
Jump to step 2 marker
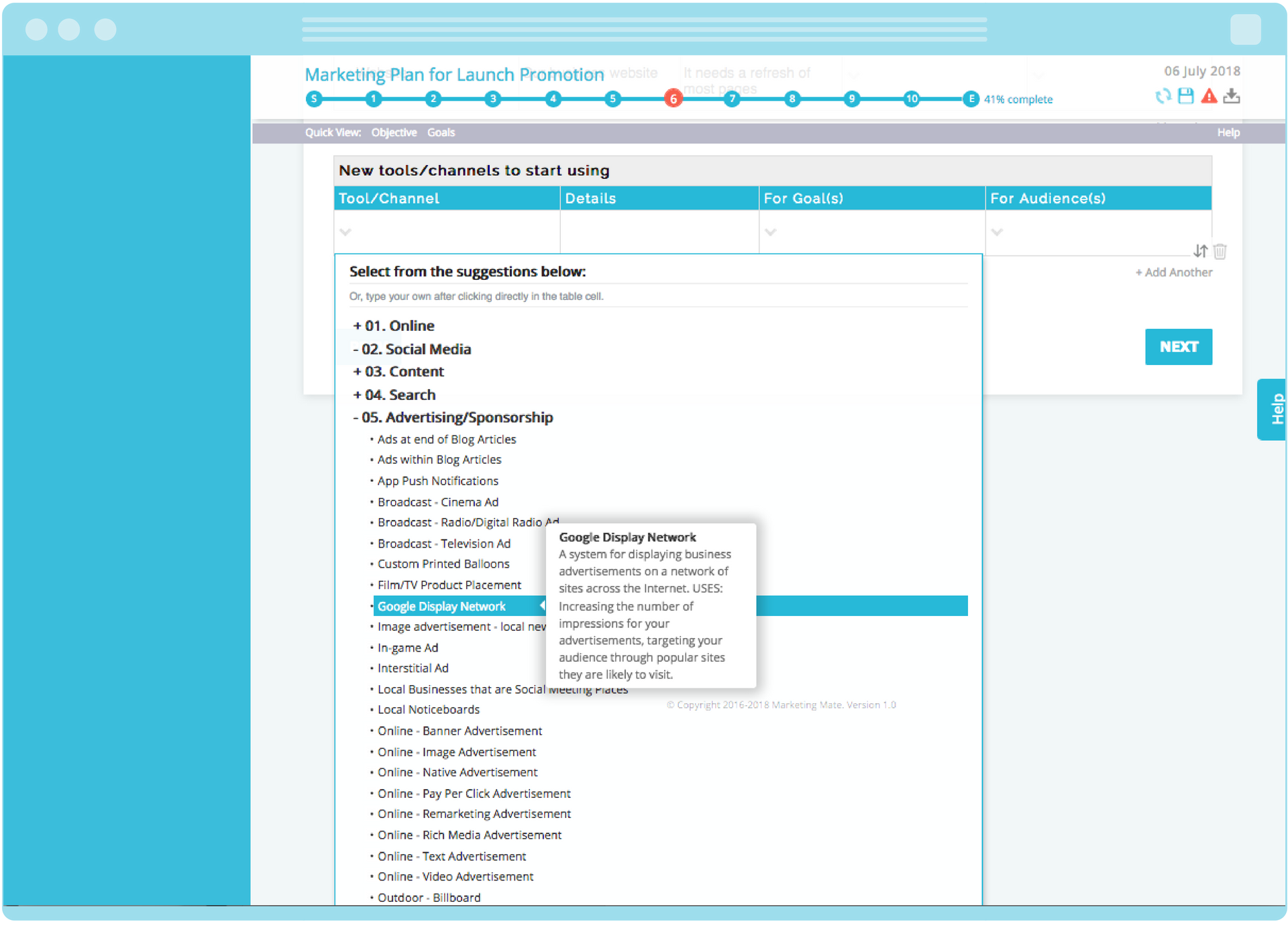point(433,99)
